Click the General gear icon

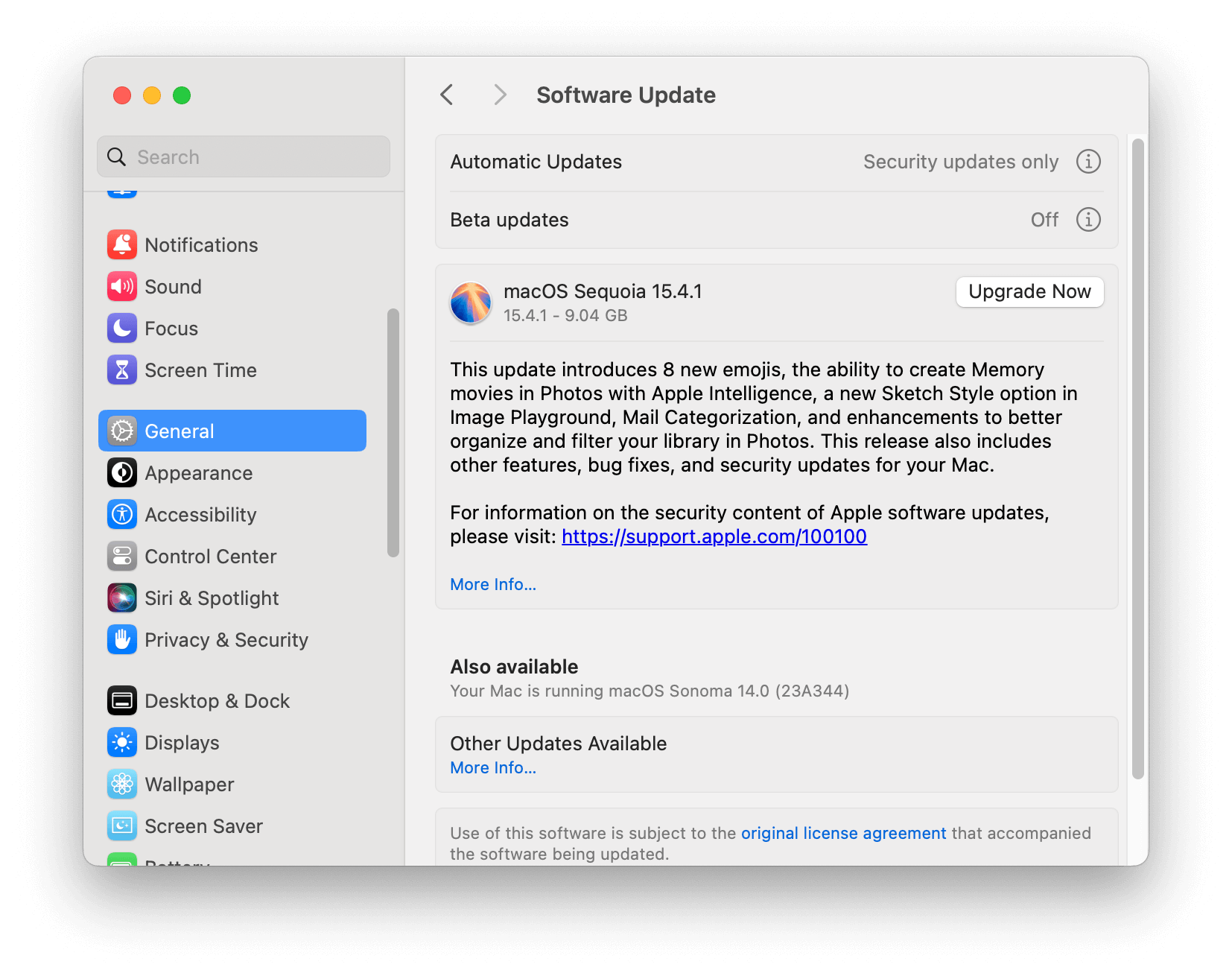click(122, 431)
